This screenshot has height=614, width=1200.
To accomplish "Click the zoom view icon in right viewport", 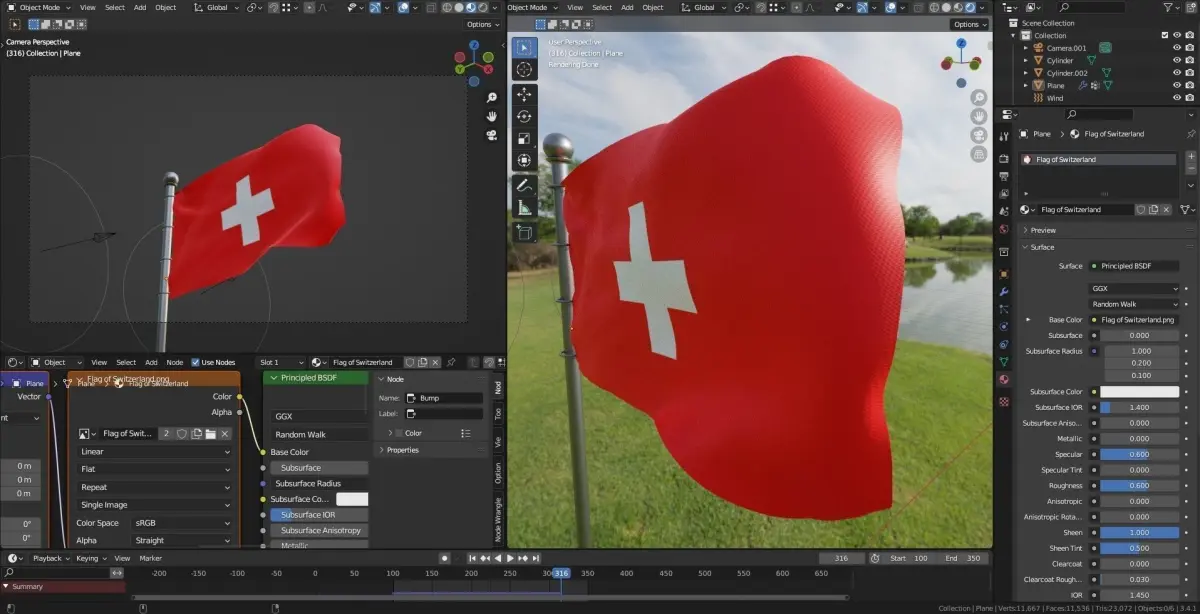I will 979,98.
